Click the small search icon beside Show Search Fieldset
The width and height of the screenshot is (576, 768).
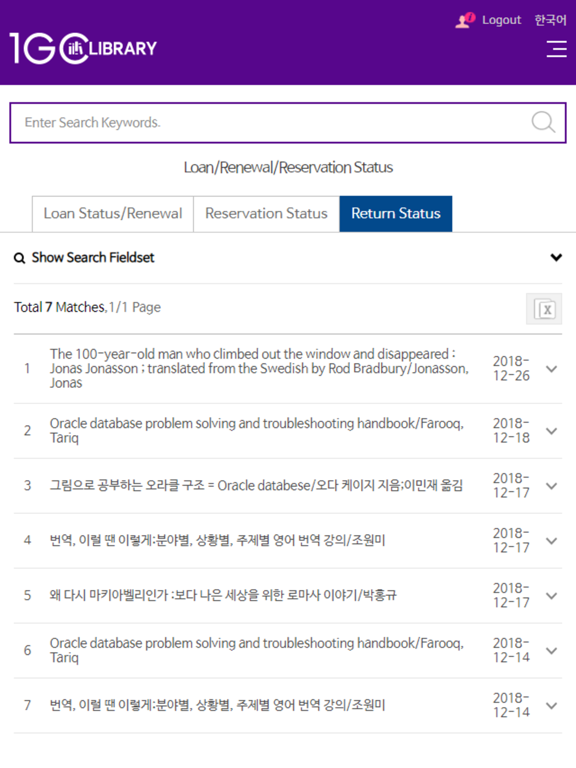tap(19, 258)
